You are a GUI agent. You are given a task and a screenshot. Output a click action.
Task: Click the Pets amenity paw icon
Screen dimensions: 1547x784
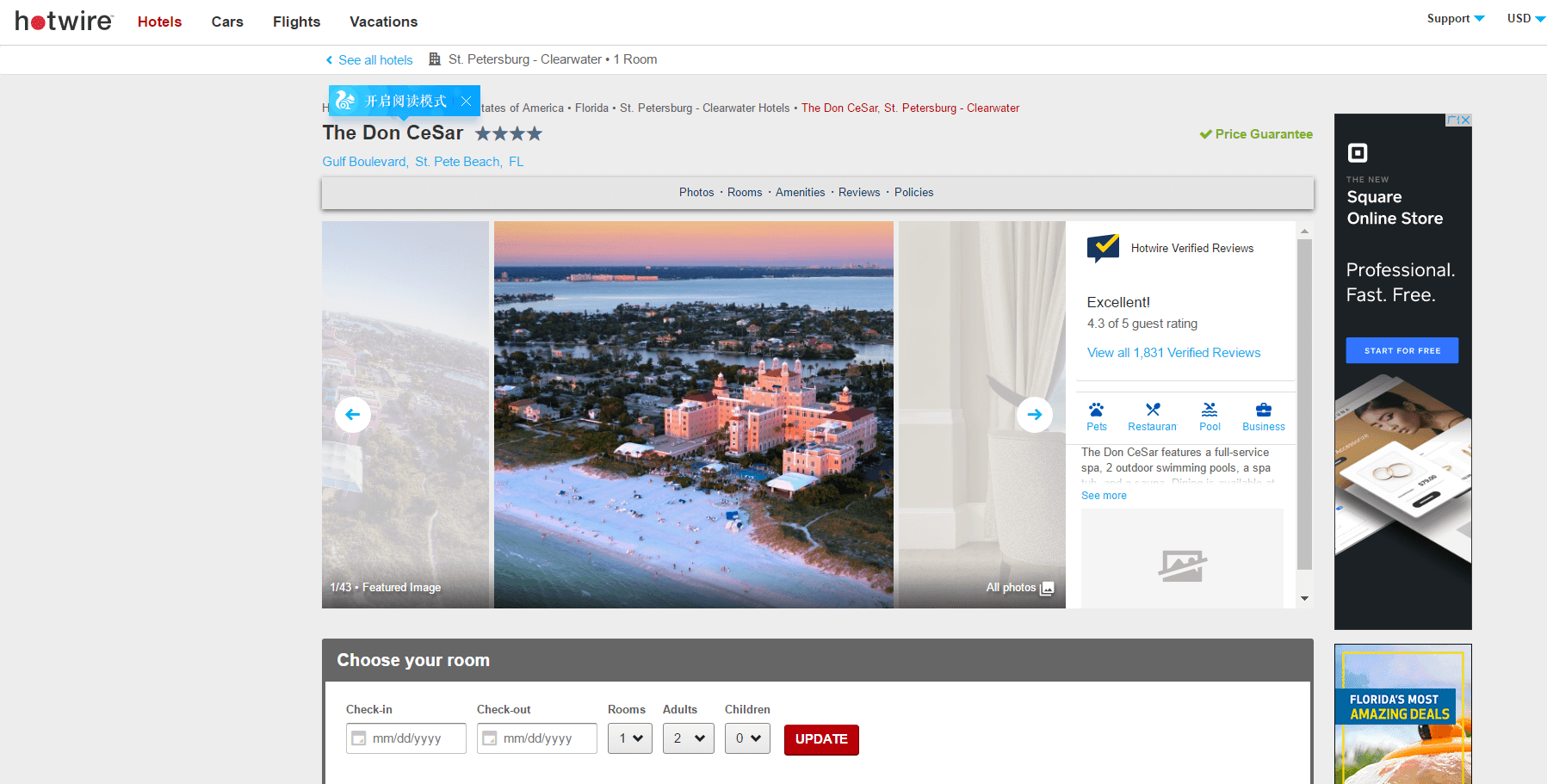[1096, 410]
